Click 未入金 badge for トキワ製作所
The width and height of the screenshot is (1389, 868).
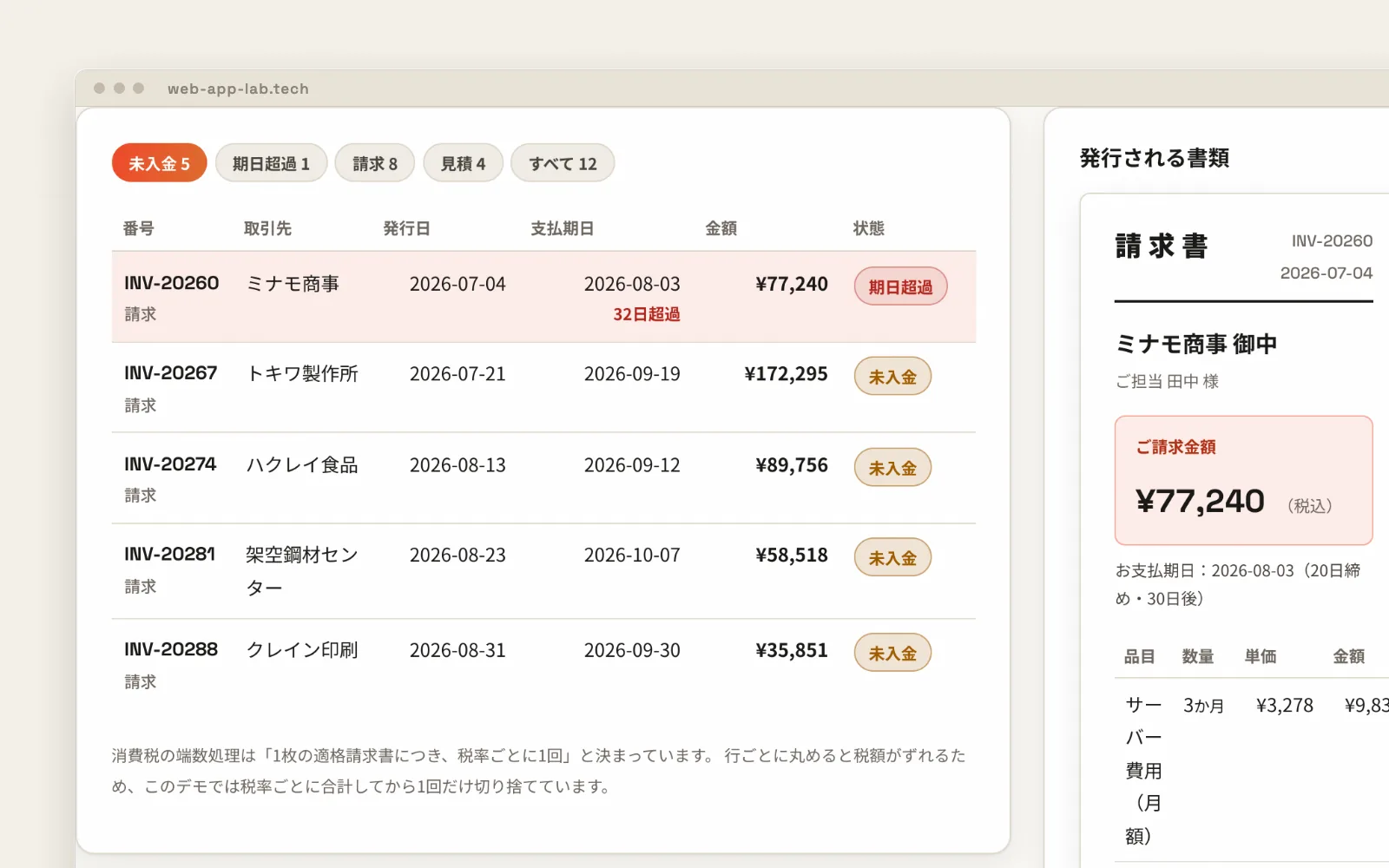pos(892,377)
